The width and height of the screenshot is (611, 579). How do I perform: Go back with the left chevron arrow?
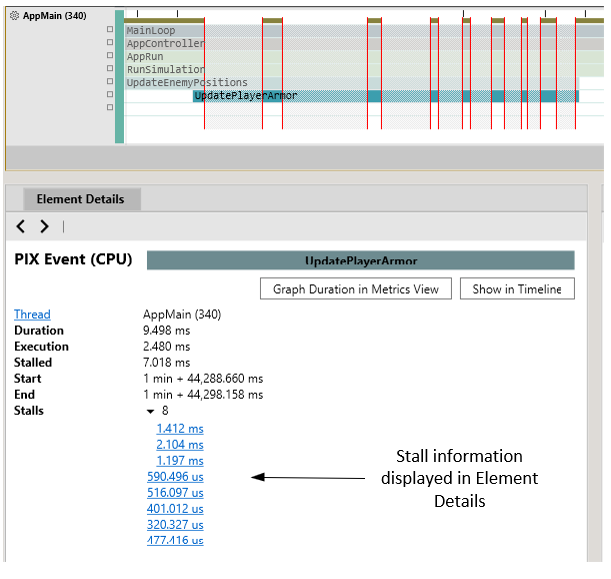[21, 226]
